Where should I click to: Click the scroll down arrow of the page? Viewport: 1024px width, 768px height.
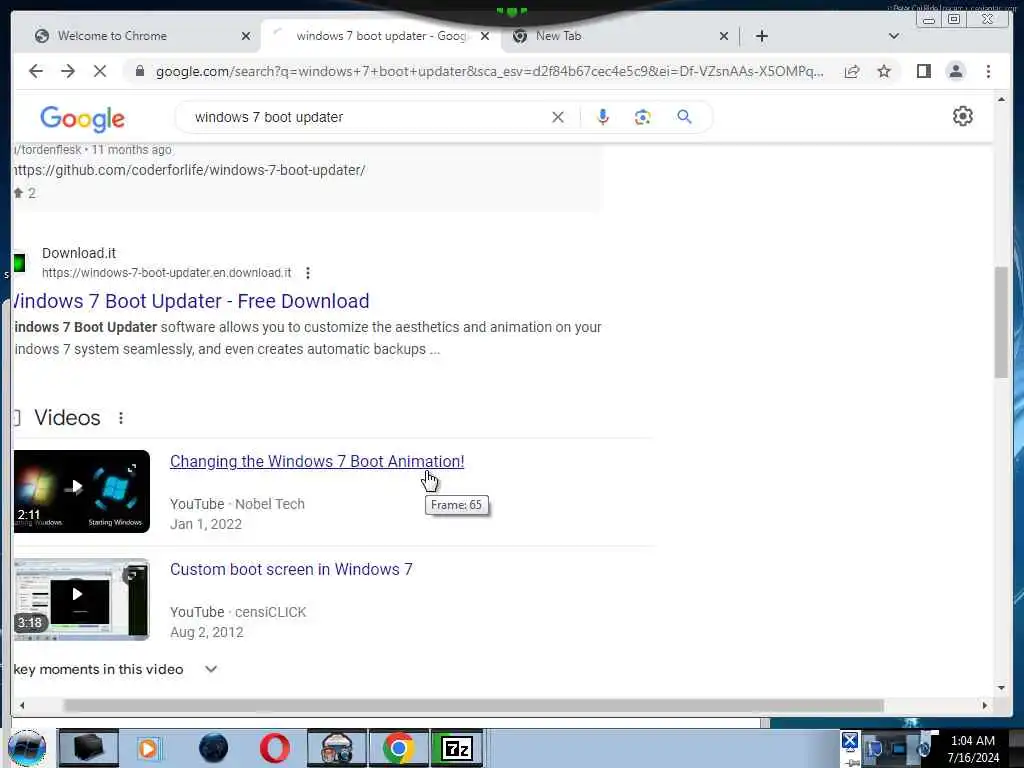(1001, 688)
